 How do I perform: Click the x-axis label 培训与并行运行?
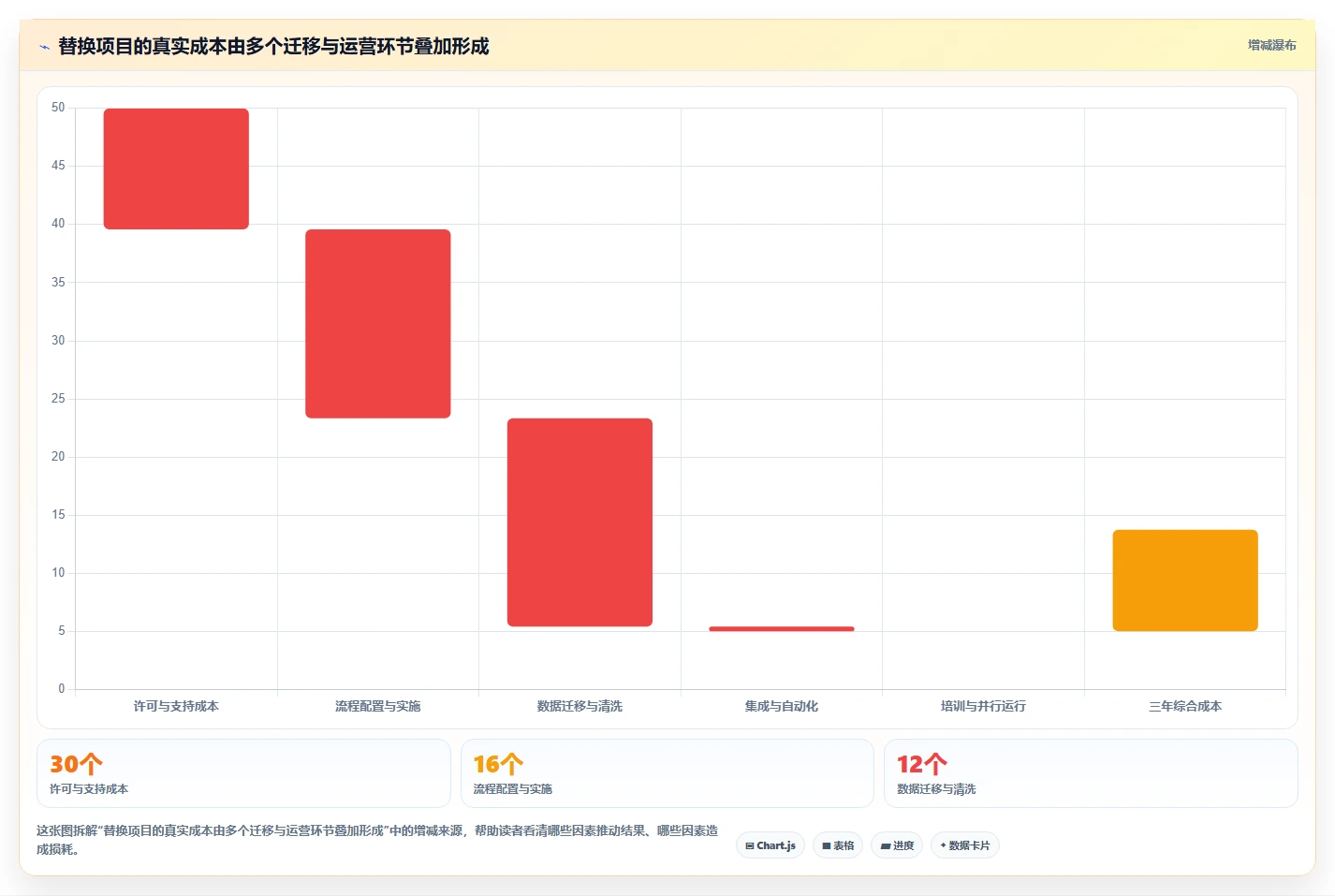[x=983, y=706]
